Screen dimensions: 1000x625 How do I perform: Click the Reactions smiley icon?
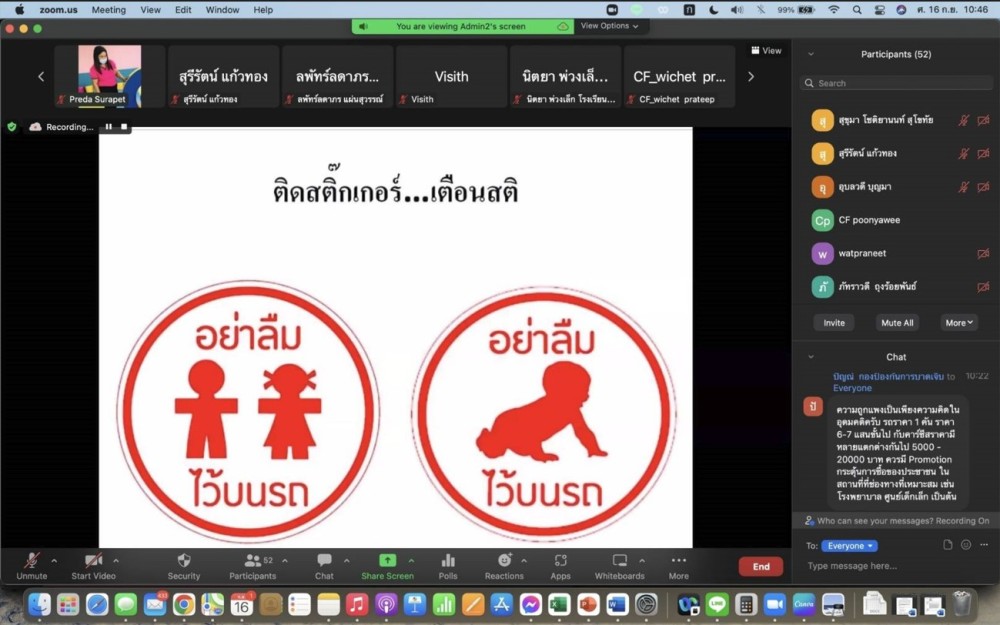pos(504,561)
